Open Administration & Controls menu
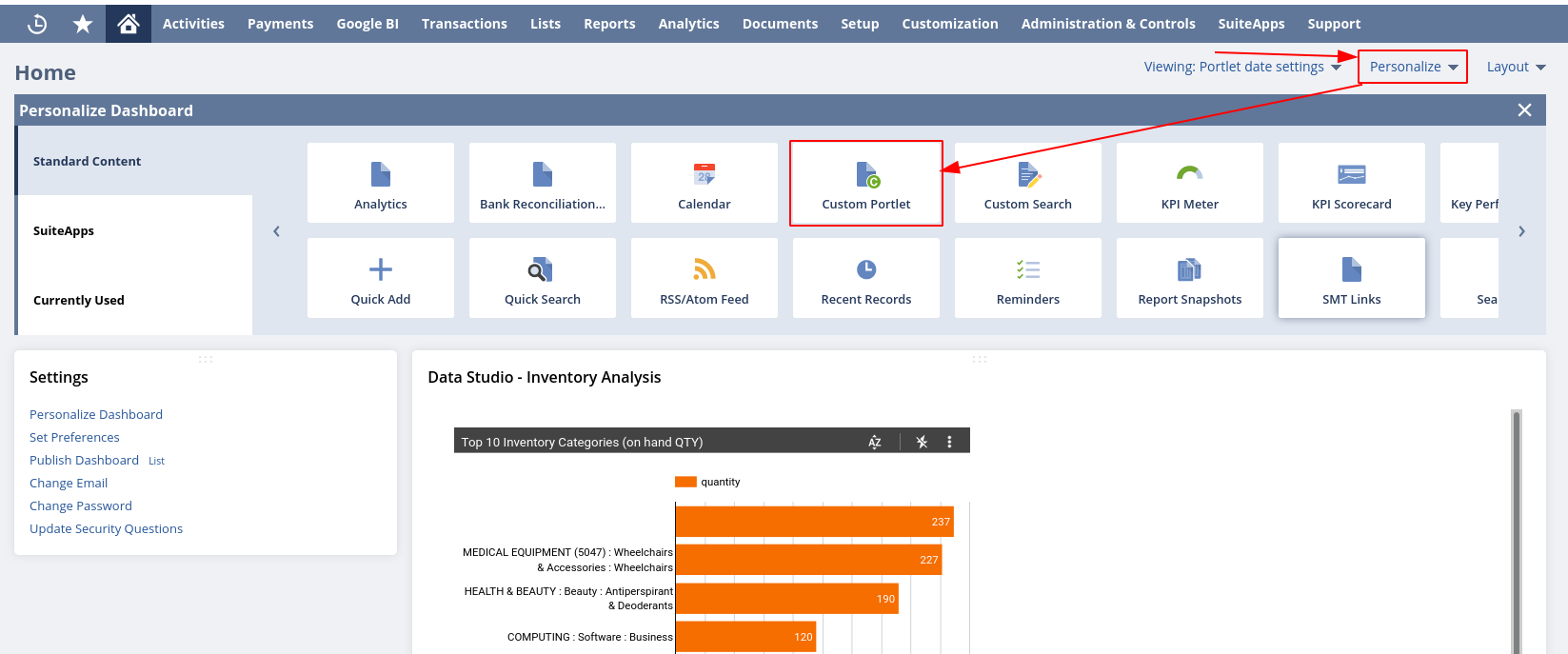The width and height of the screenshot is (1568, 654). [1108, 24]
